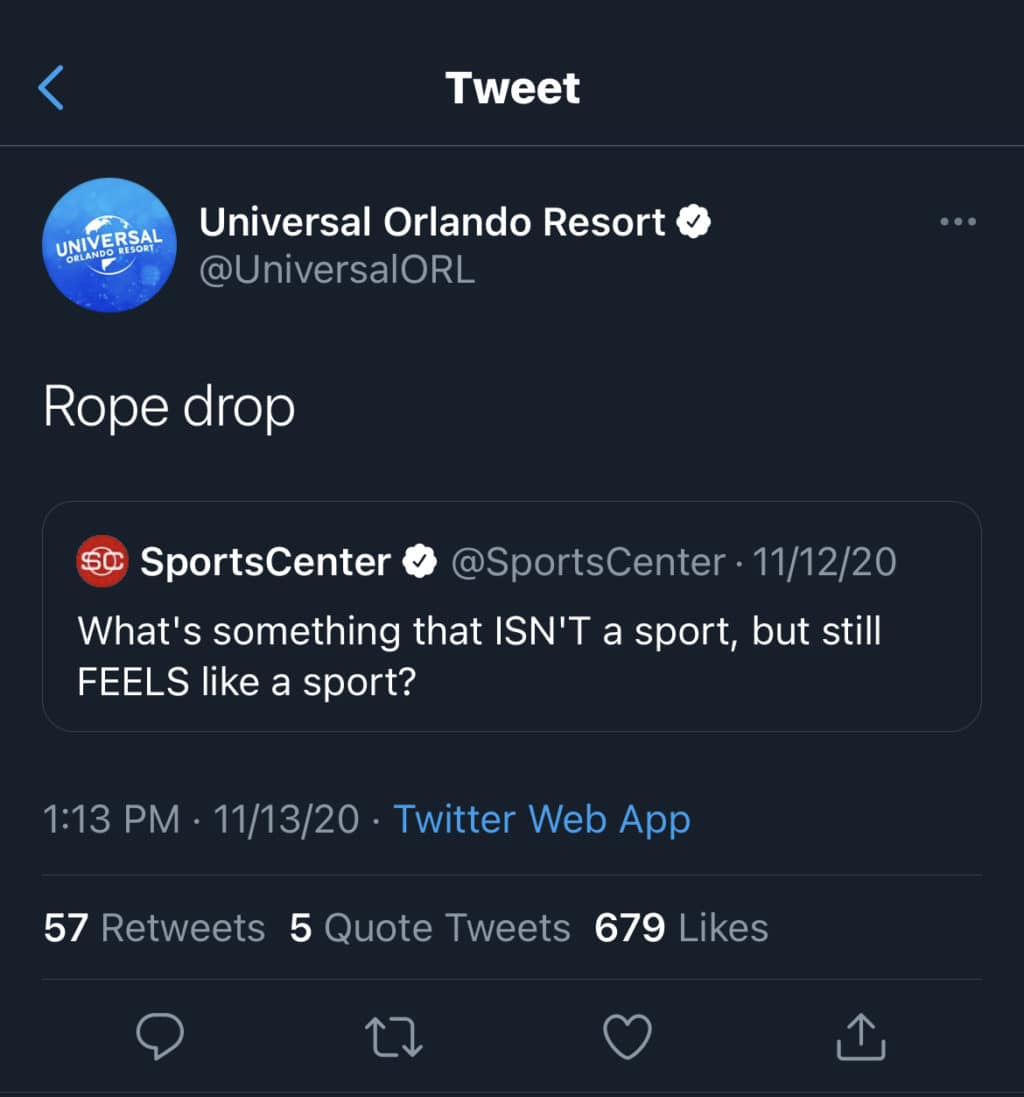The width and height of the screenshot is (1024, 1097).
Task: Open the @UniversalORL handle
Action: pyautogui.click(x=337, y=270)
